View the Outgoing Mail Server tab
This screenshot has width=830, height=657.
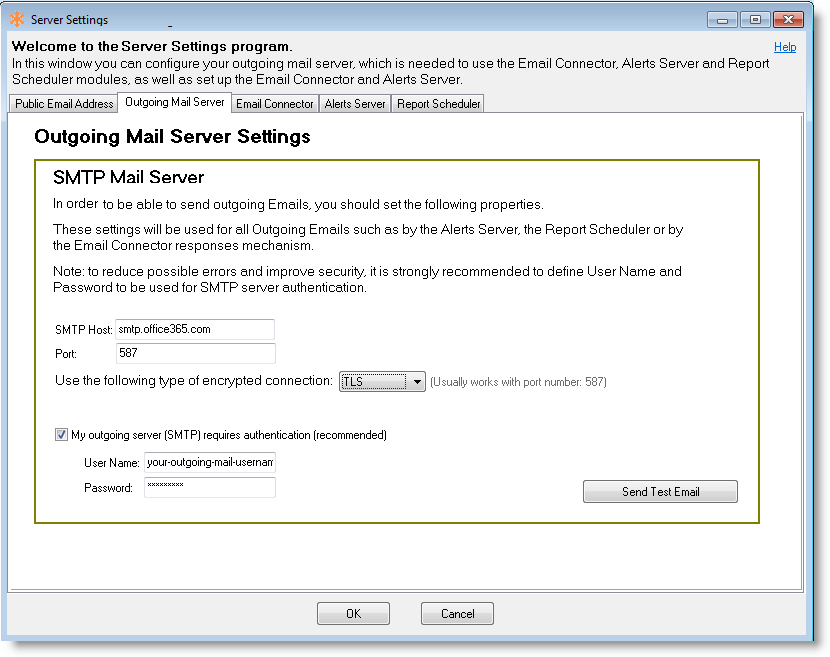tap(174, 102)
